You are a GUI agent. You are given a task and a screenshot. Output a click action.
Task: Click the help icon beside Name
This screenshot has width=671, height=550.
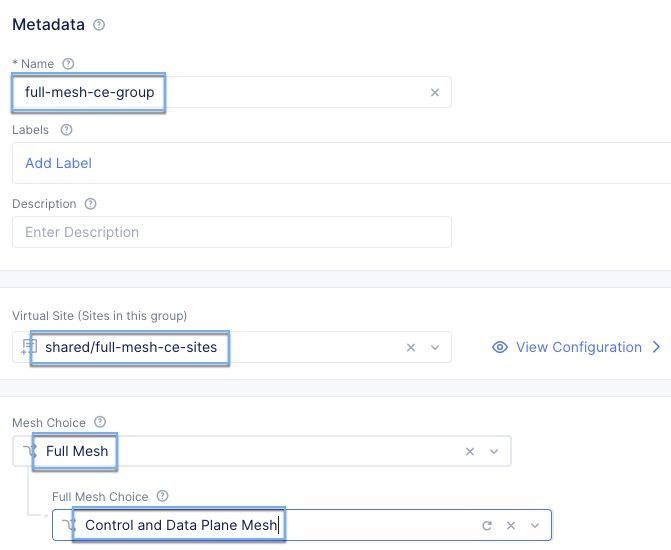(x=68, y=64)
